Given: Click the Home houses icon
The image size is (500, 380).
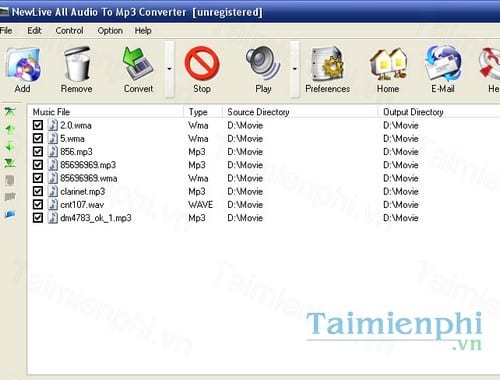Looking at the screenshot, I should click(388, 64).
